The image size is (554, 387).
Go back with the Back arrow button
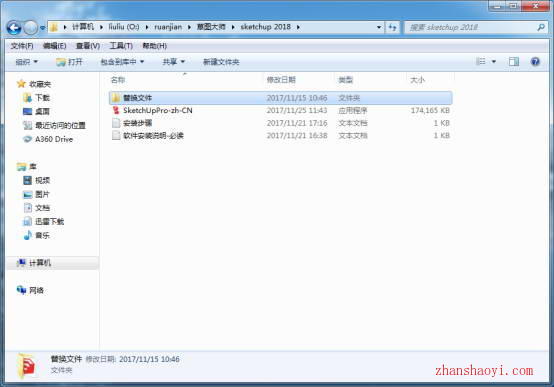(14, 28)
